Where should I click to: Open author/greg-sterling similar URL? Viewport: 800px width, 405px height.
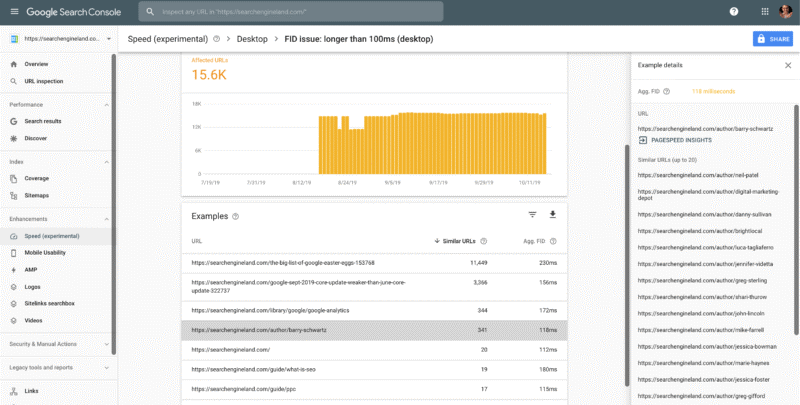click(x=702, y=281)
